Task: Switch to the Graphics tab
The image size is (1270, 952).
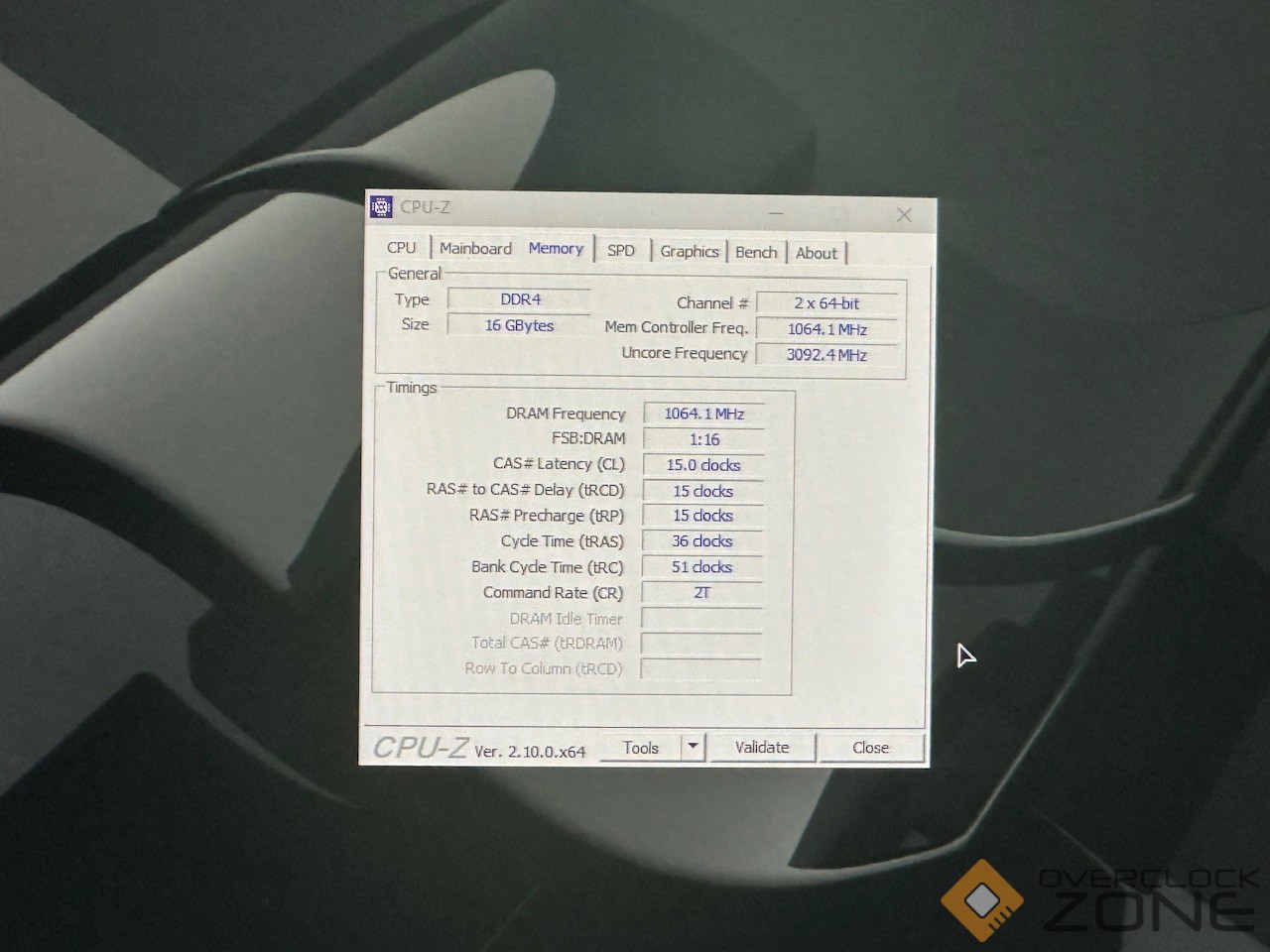Action: [690, 251]
